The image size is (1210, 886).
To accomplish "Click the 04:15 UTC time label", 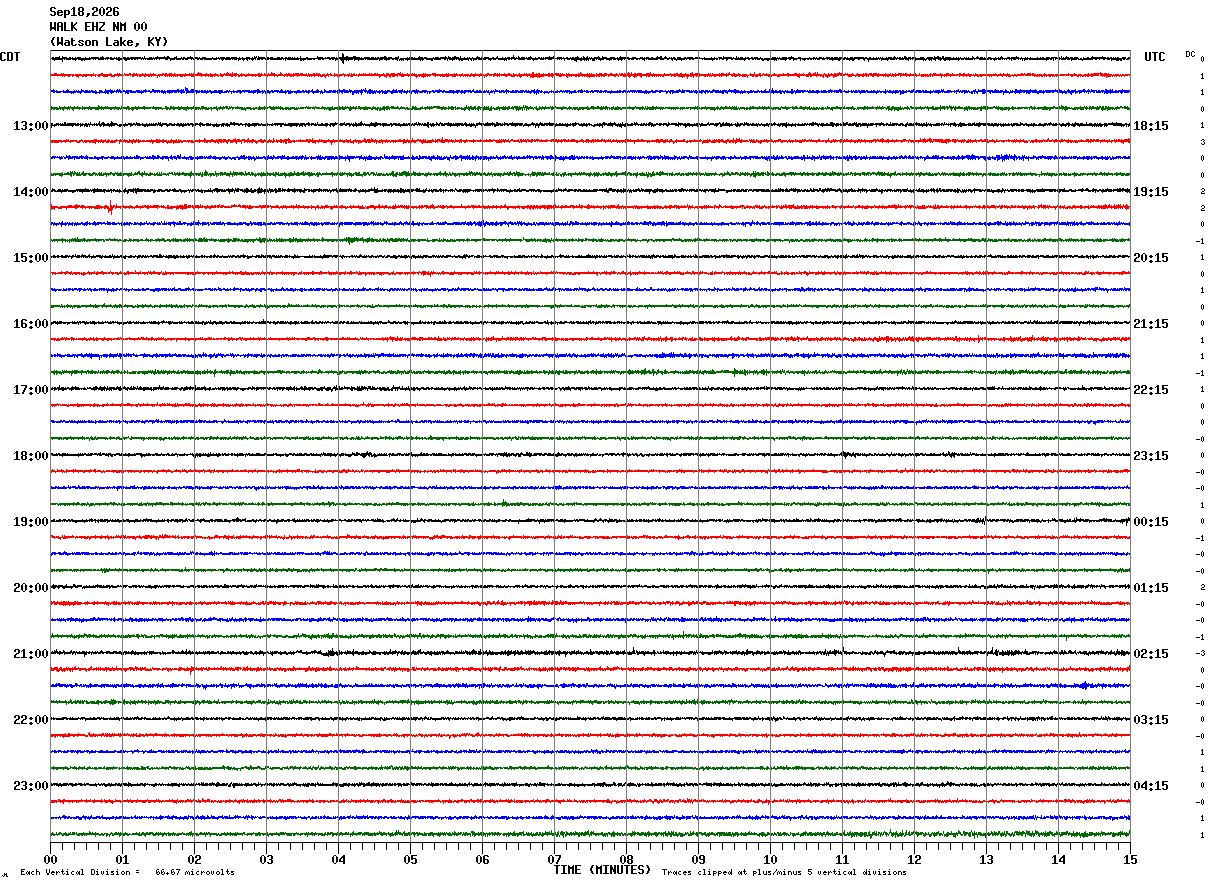I will pos(1151,786).
